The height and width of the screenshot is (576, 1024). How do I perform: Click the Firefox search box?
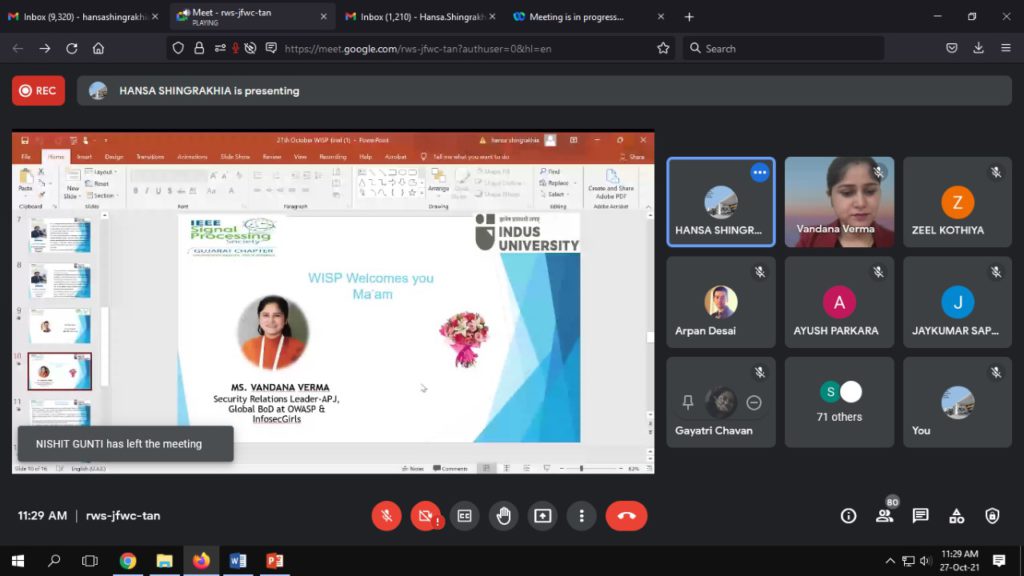(783, 48)
